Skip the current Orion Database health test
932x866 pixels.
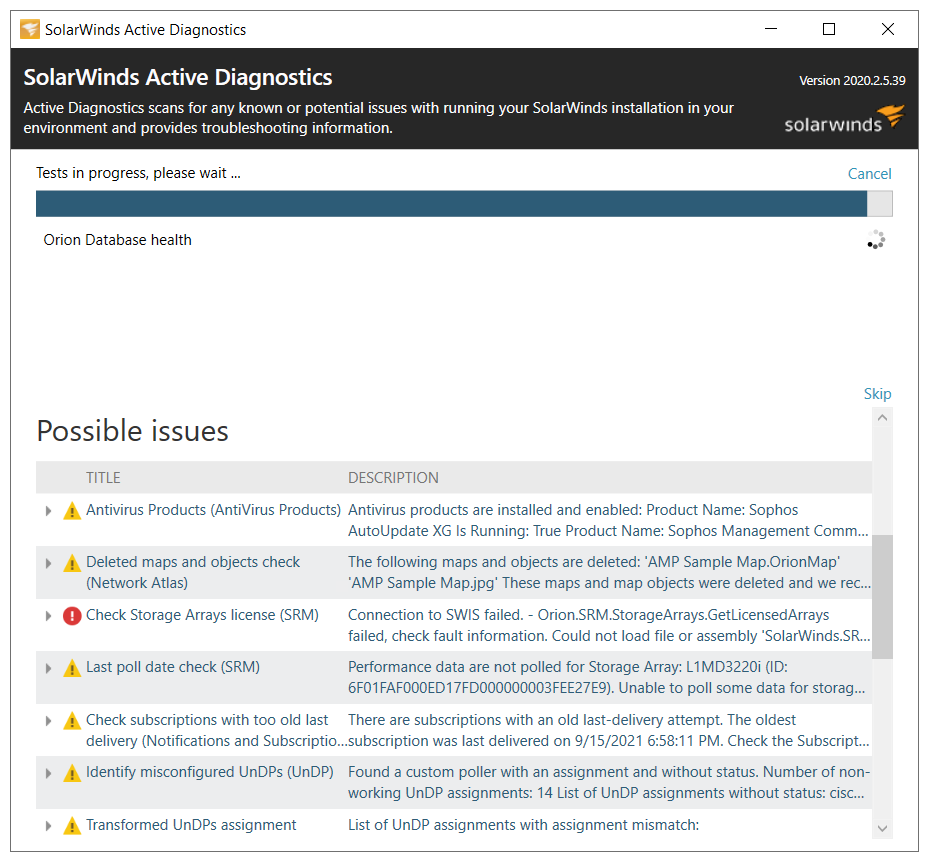pyautogui.click(x=877, y=393)
